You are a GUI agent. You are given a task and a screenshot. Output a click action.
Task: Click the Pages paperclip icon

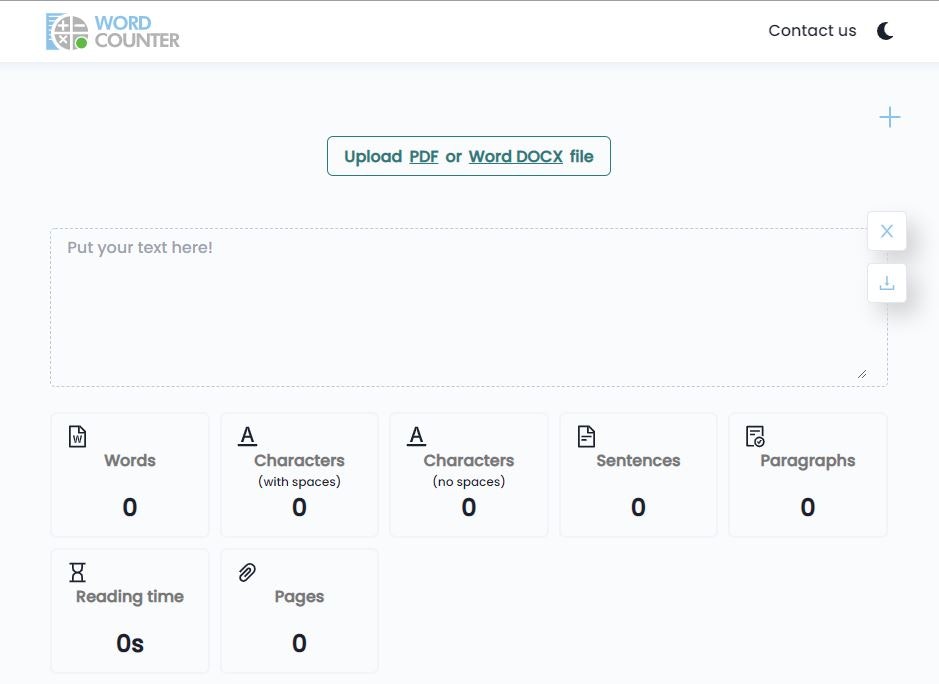247,572
